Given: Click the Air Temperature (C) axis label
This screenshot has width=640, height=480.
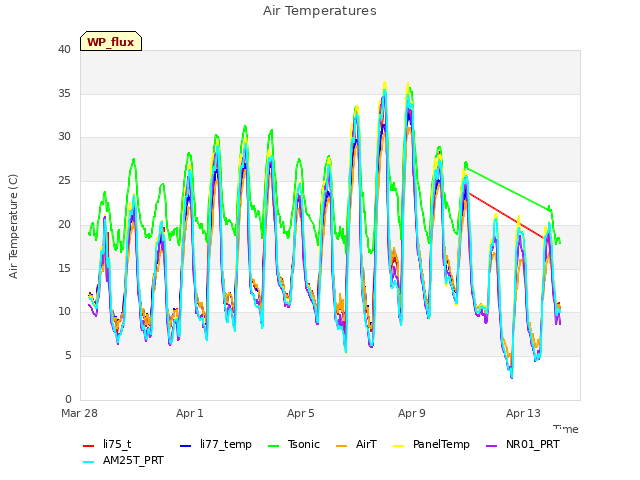Looking at the screenshot, I should coord(13,227).
